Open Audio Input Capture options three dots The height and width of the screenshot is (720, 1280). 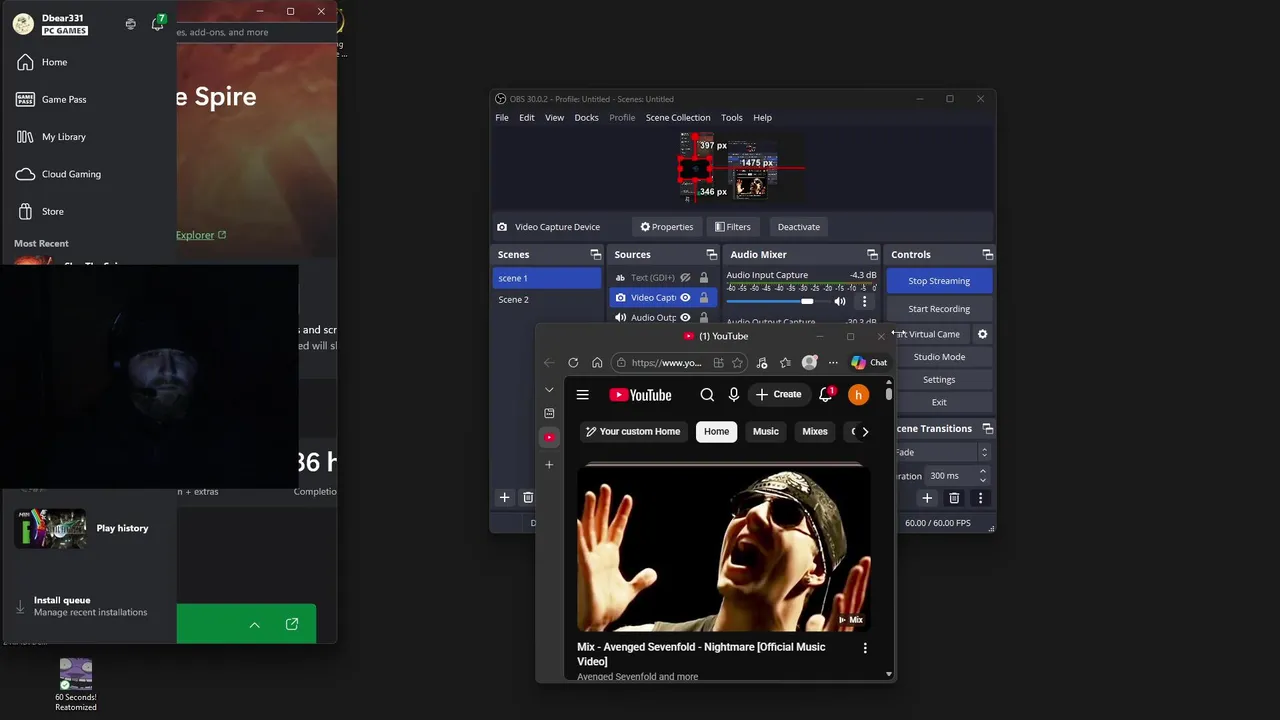[865, 301]
